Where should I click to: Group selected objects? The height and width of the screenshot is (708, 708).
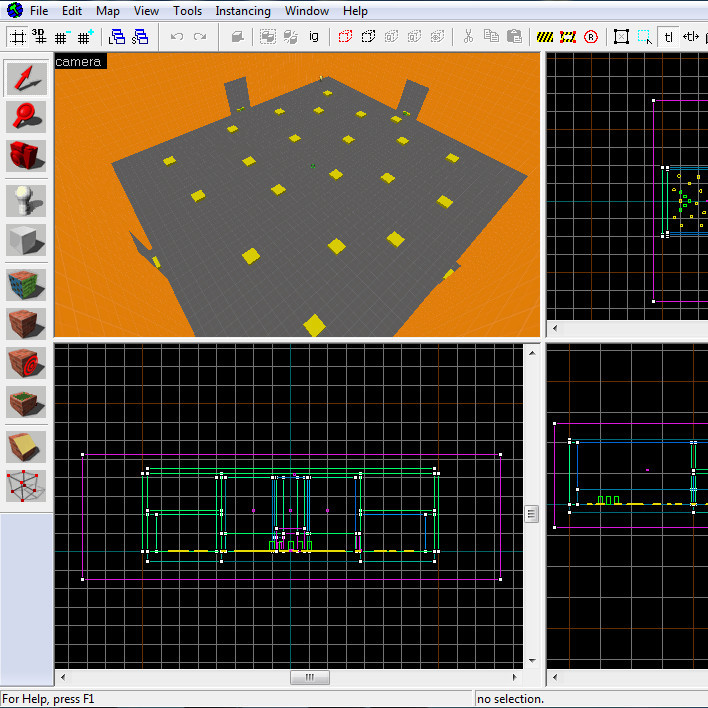coord(268,37)
